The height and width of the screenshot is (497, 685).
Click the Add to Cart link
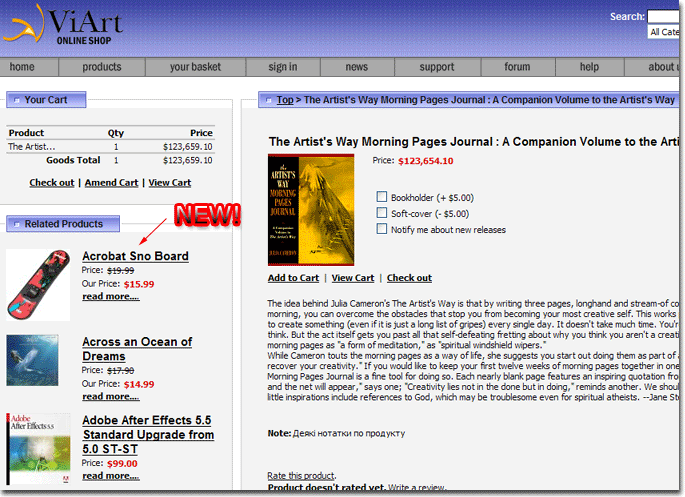[x=294, y=278]
